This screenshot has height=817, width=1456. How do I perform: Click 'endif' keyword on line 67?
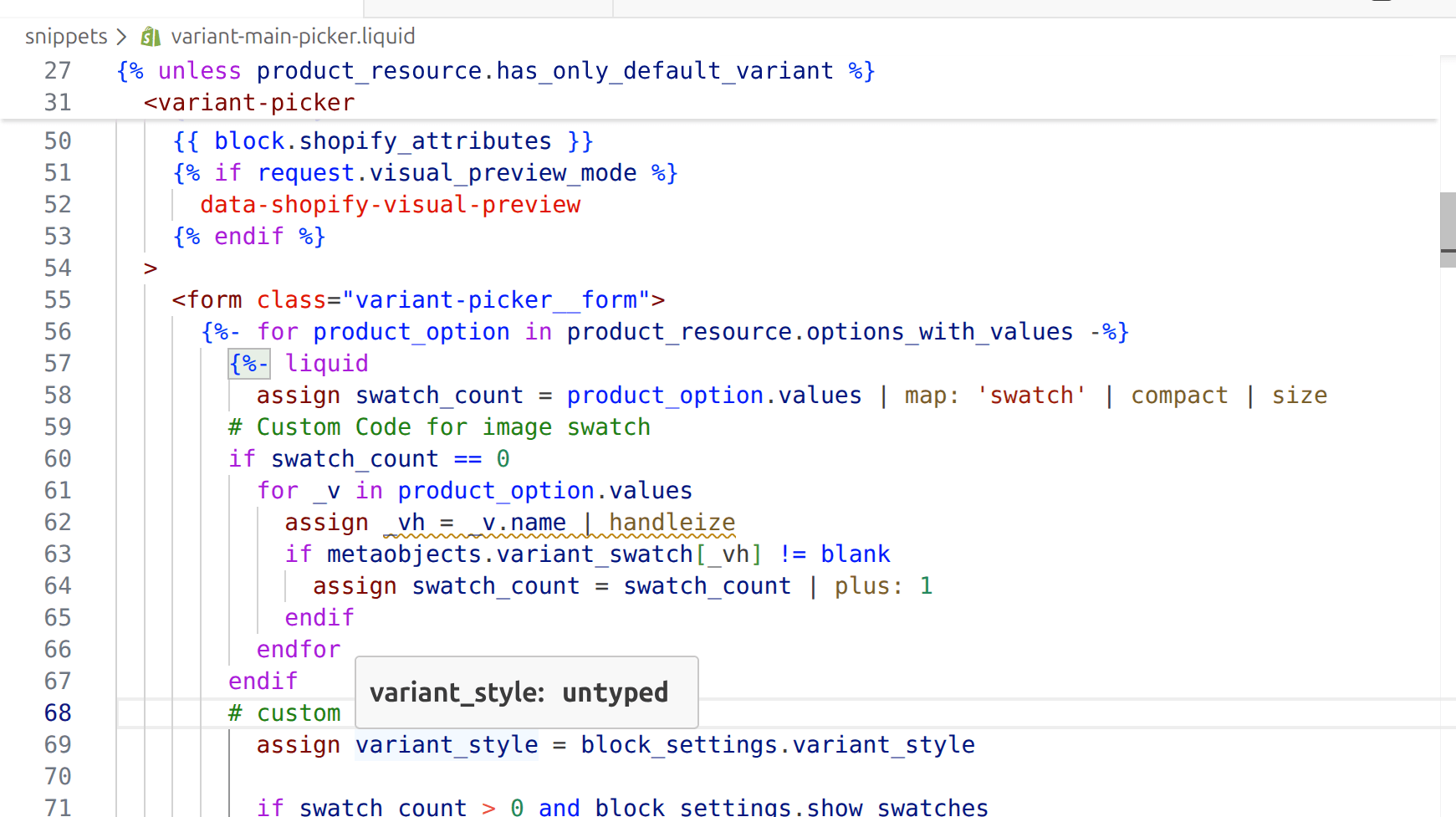(263, 682)
